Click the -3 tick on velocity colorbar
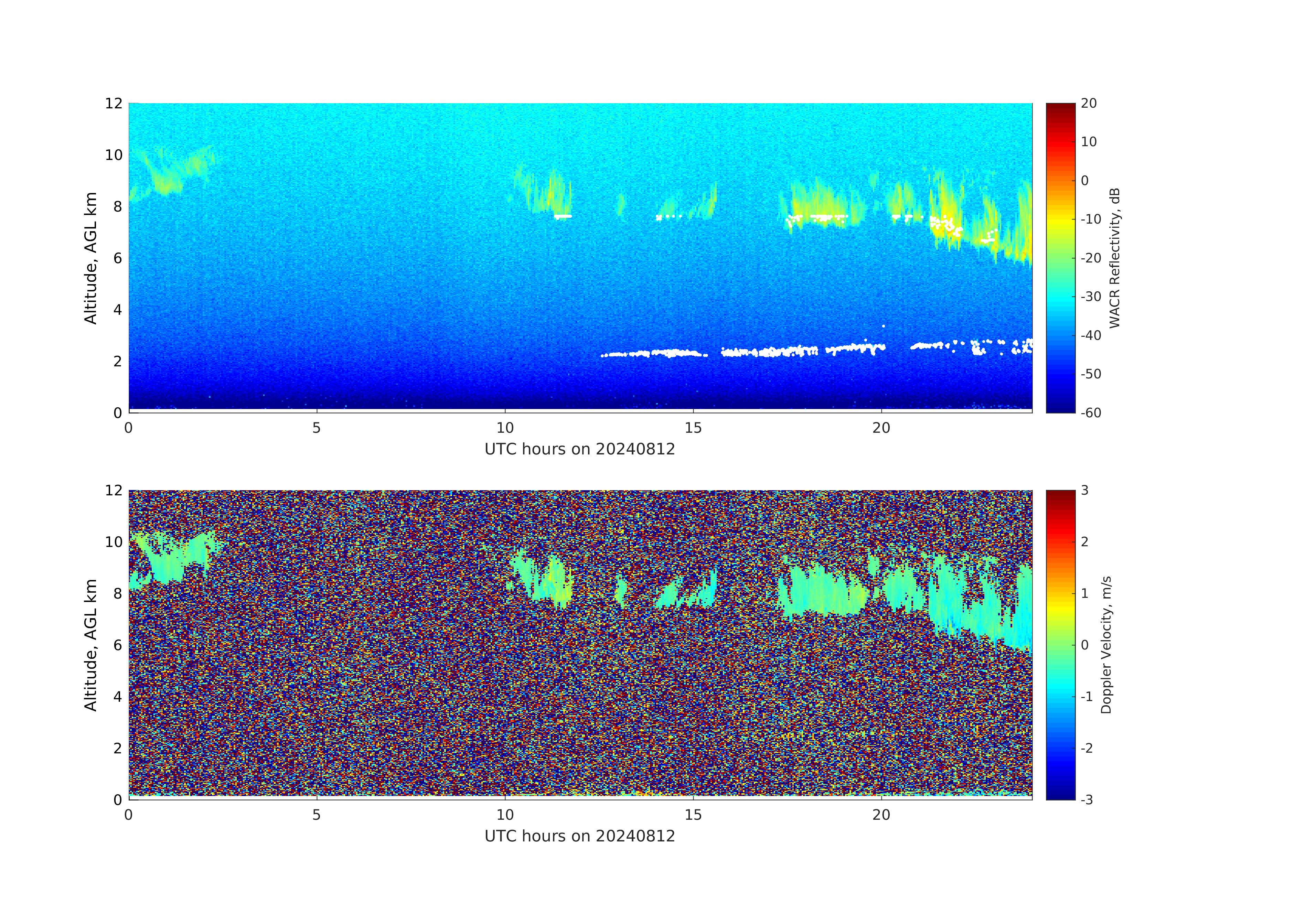Viewport: 1316px width, 903px height. [1087, 799]
